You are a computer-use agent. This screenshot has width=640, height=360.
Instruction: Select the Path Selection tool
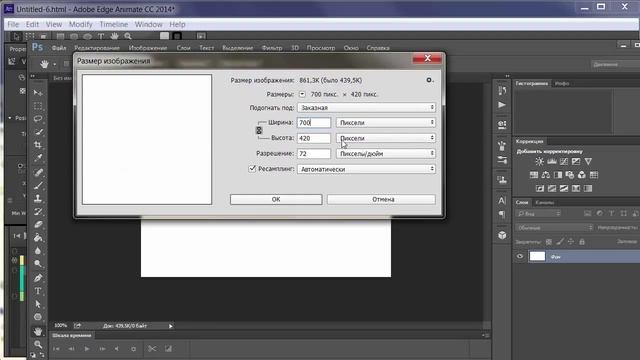(x=38, y=304)
